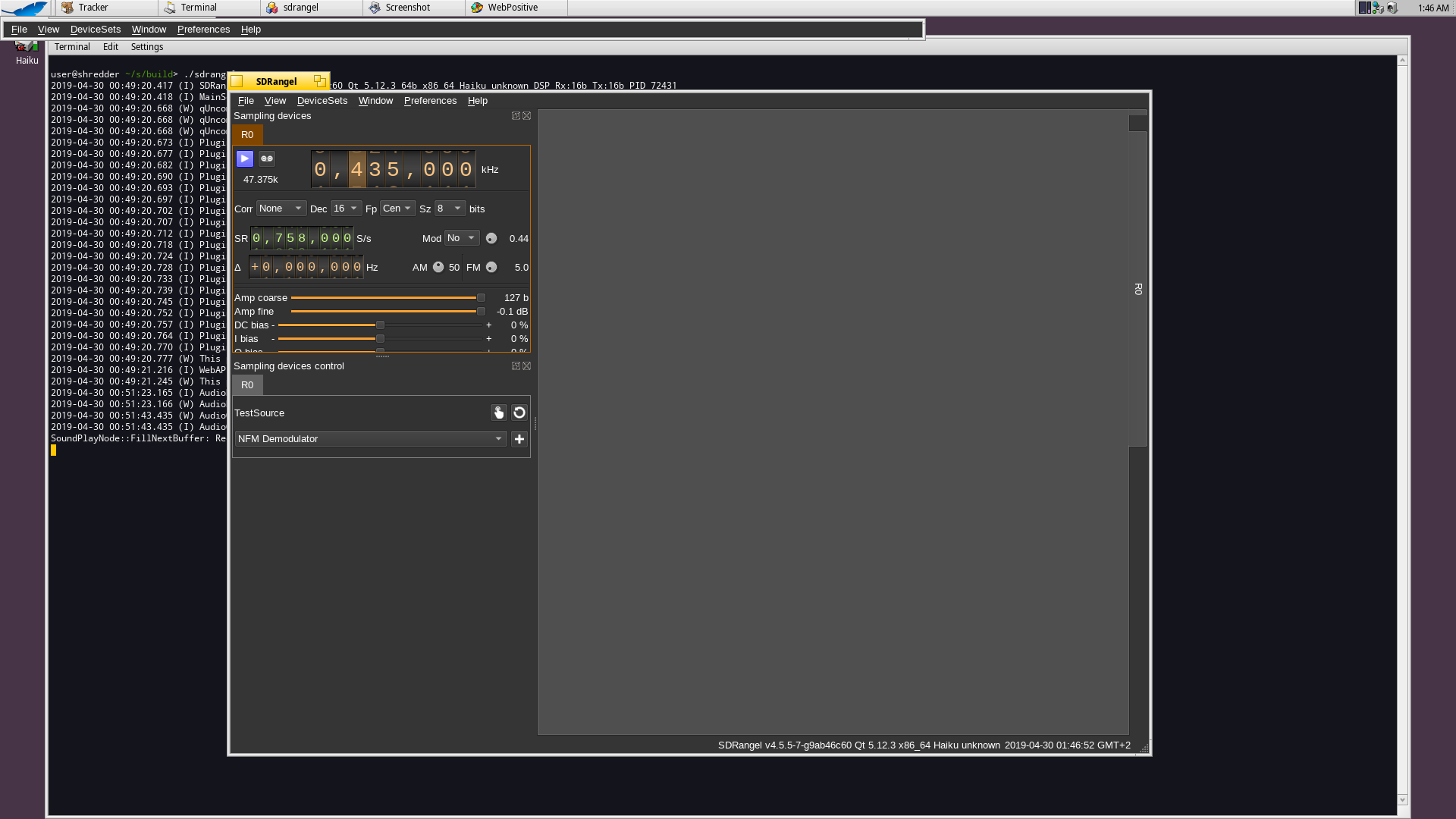Open Help menu in SDRangel window
Screen dimensions: 1456x819
coord(478,101)
